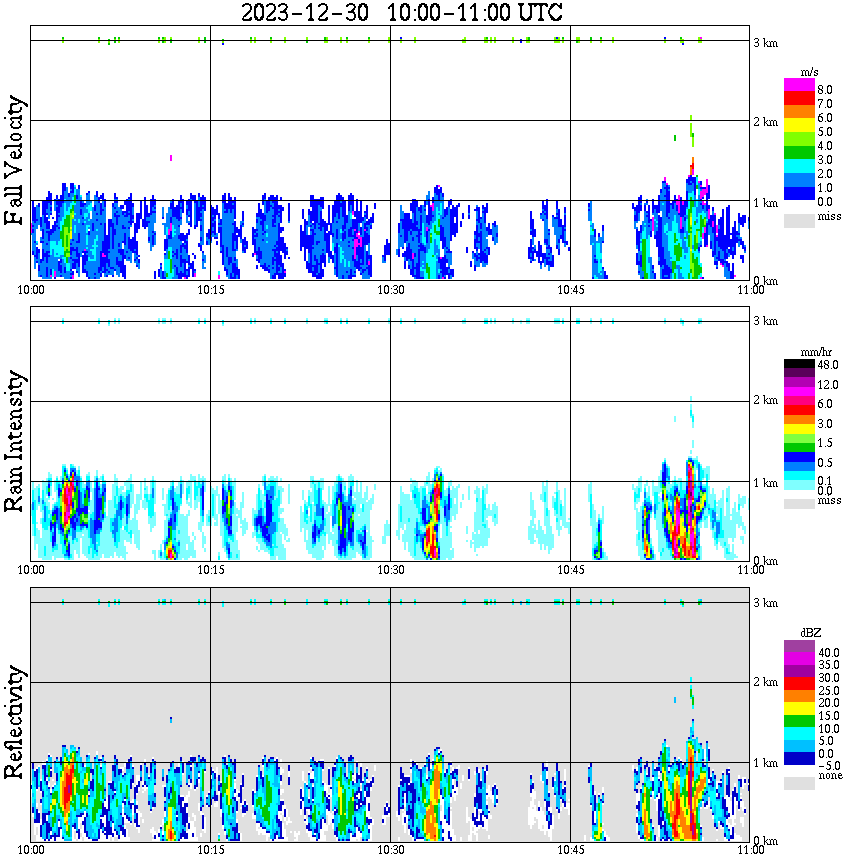Click the 'Fall Velocity' axis label
The image size is (850, 868).
tap(14, 160)
